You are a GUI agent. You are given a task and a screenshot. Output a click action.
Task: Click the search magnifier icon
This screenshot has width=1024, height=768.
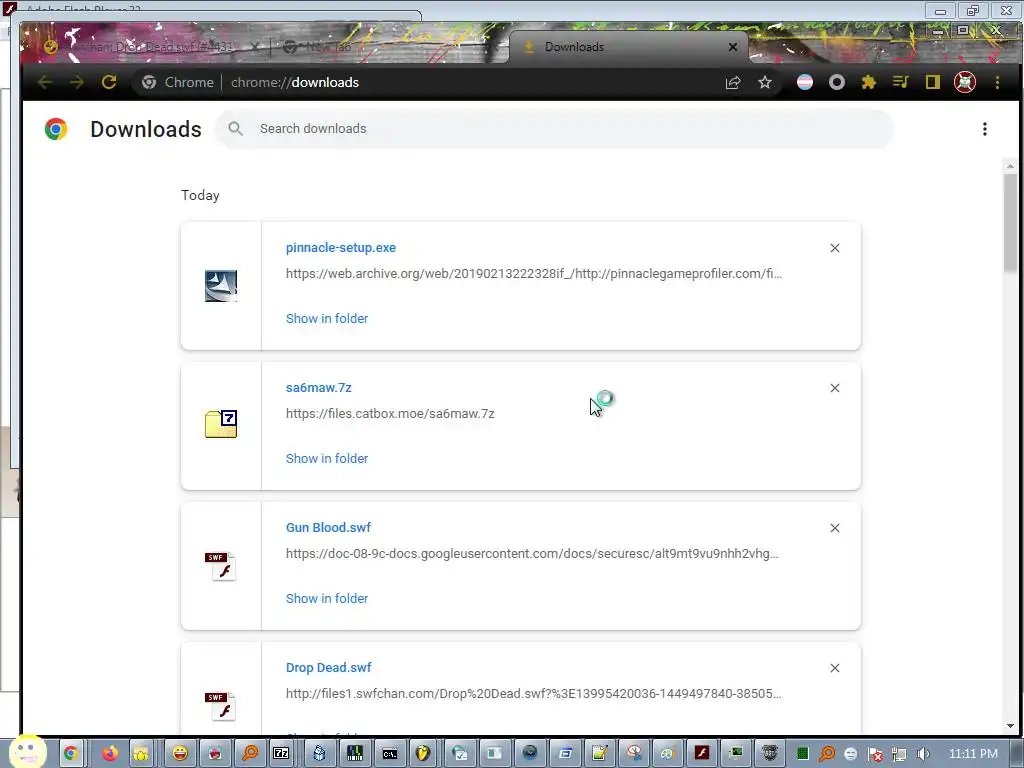click(x=236, y=129)
